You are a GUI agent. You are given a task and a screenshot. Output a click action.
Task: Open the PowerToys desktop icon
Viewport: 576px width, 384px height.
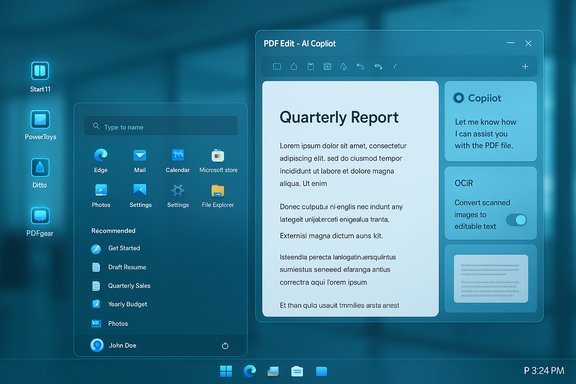(40, 119)
